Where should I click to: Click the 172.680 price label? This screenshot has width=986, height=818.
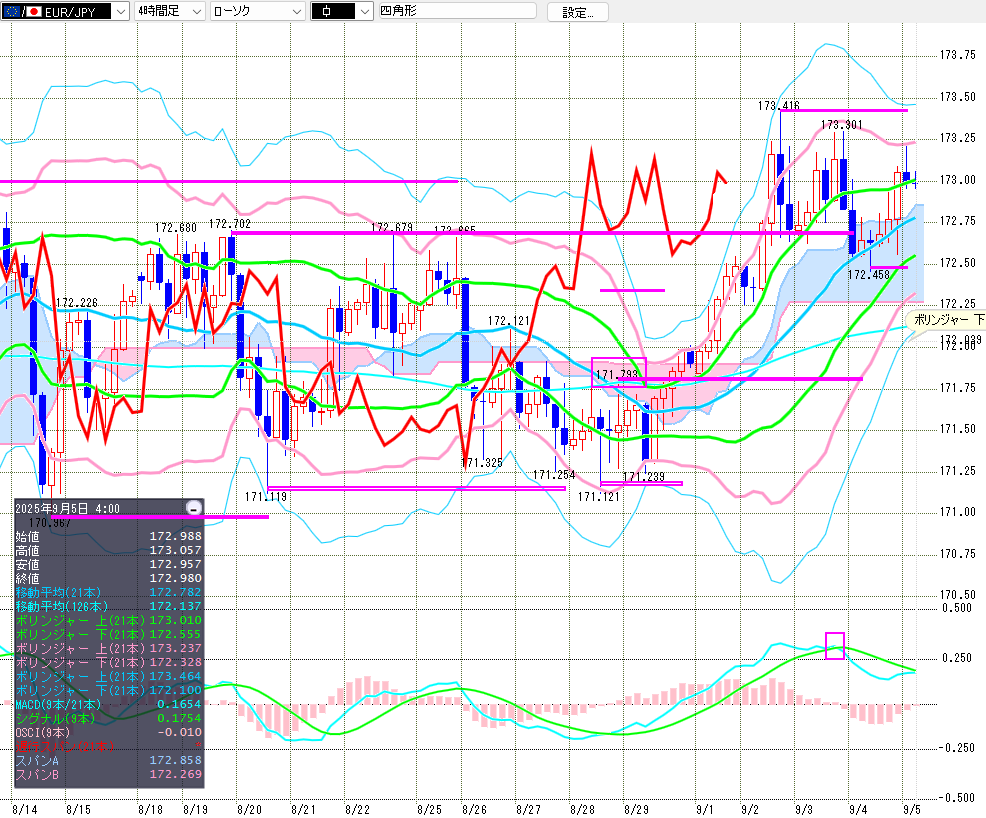pos(176,228)
